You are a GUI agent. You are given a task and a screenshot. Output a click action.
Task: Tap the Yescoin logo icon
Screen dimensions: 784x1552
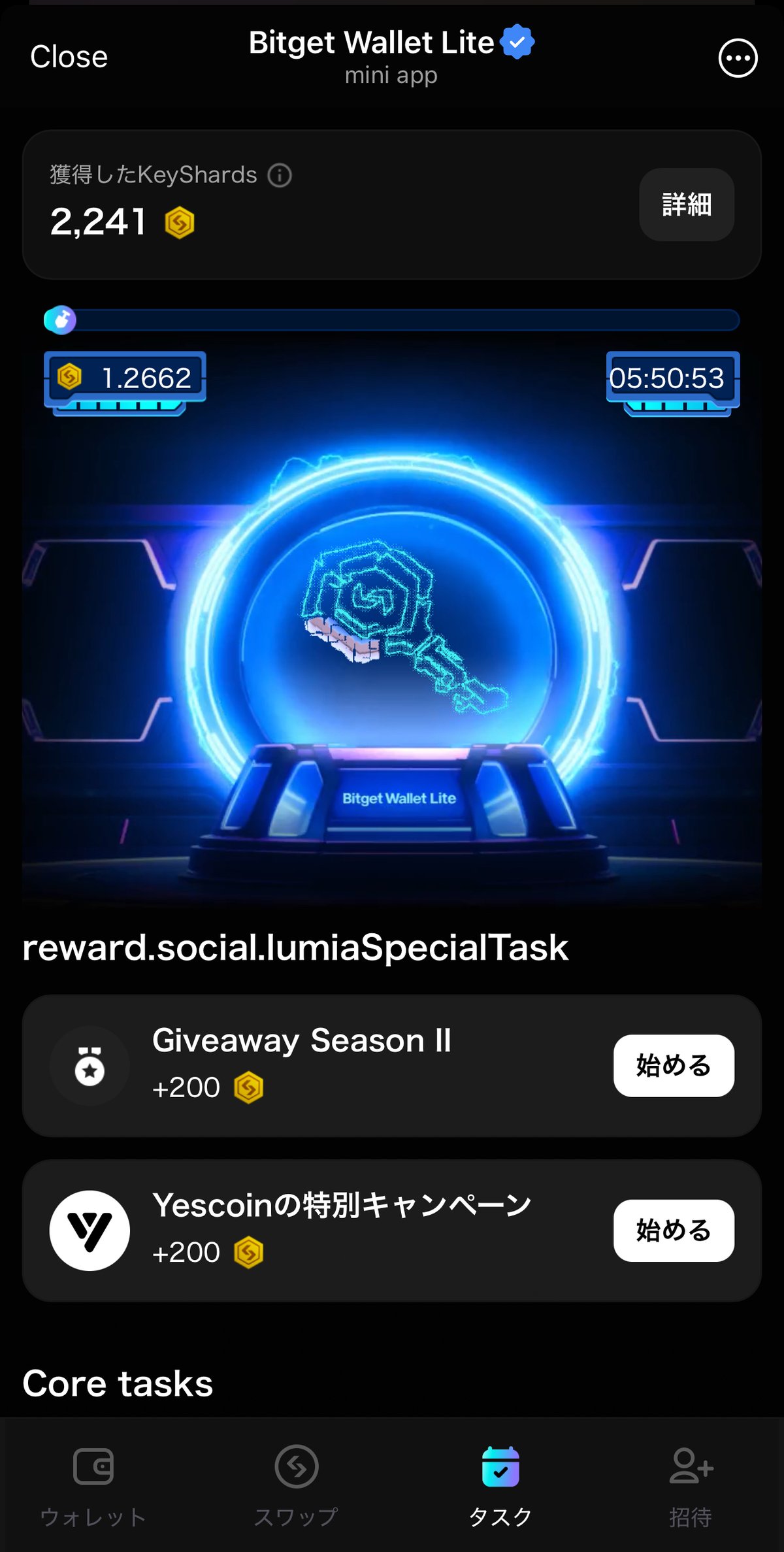(90, 1230)
